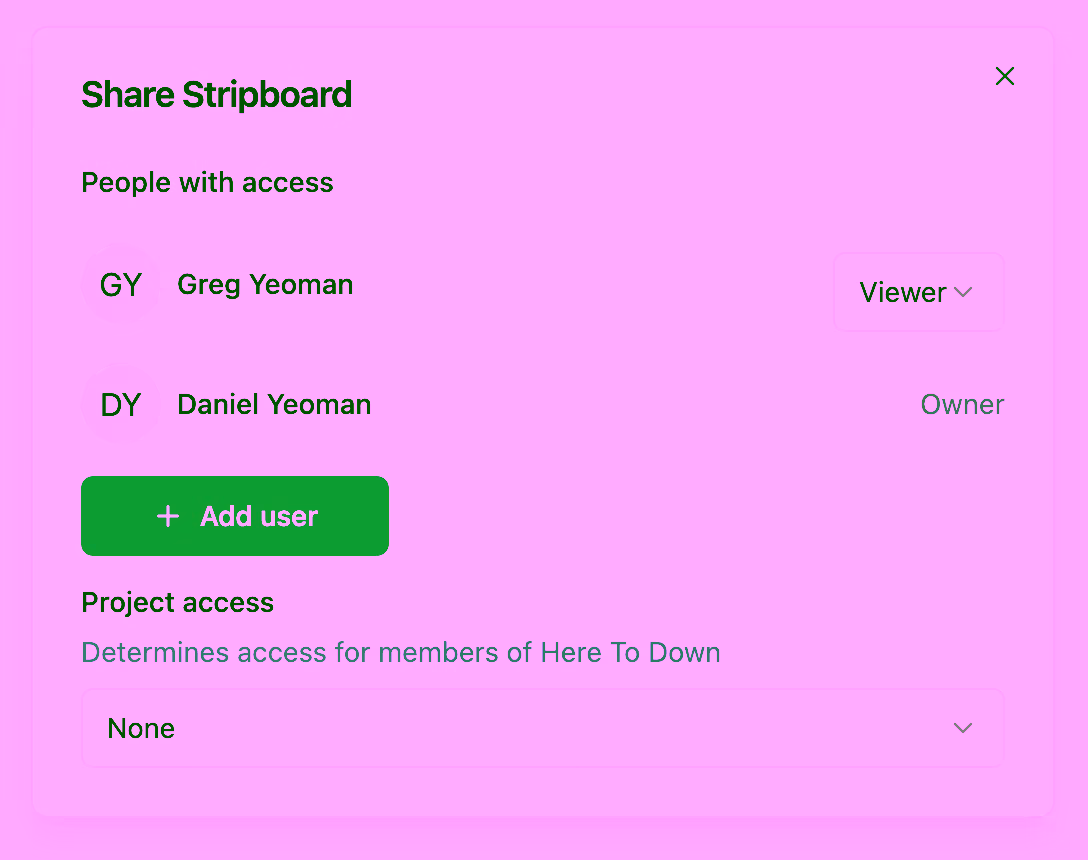
Task: Click the Viewer text in role selector
Action: tap(902, 292)
